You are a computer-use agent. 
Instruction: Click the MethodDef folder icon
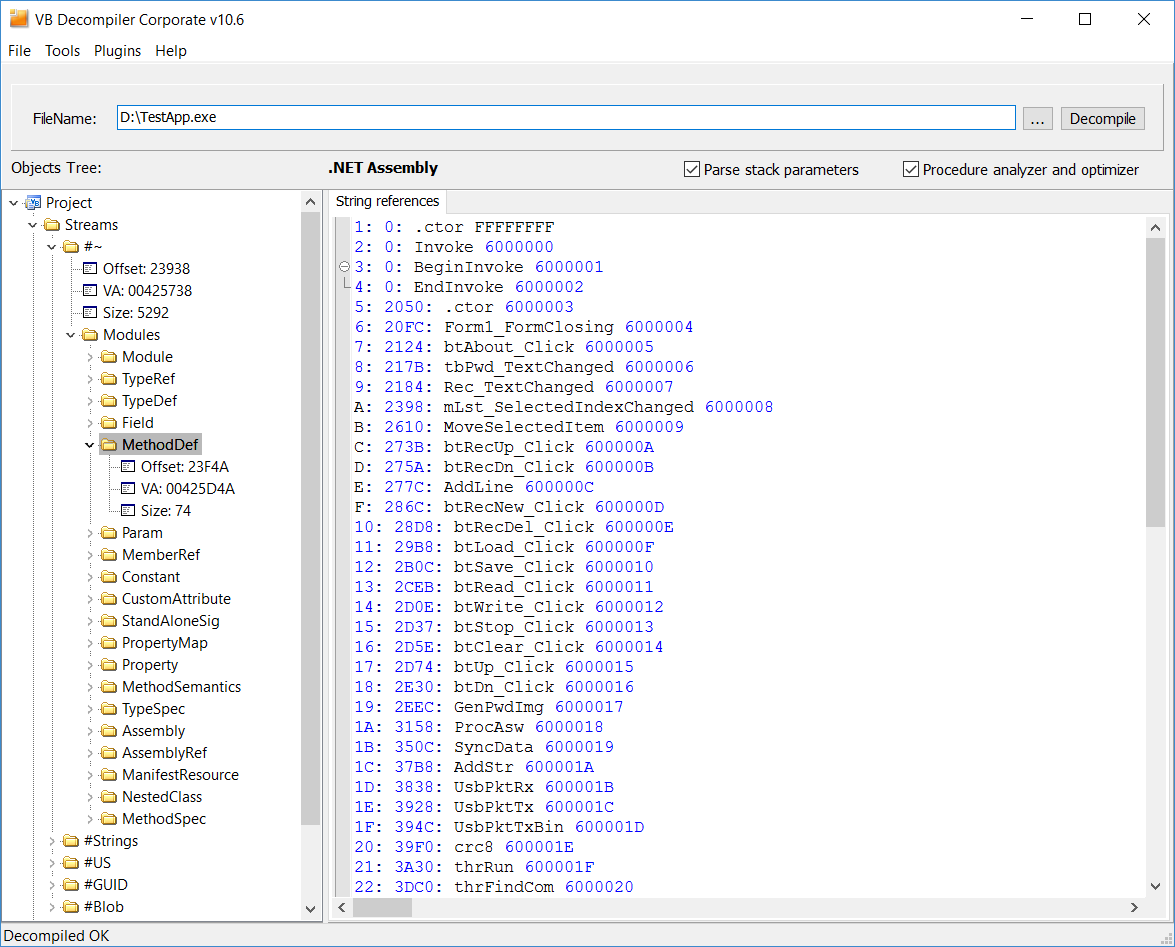[x=109, y=445]
